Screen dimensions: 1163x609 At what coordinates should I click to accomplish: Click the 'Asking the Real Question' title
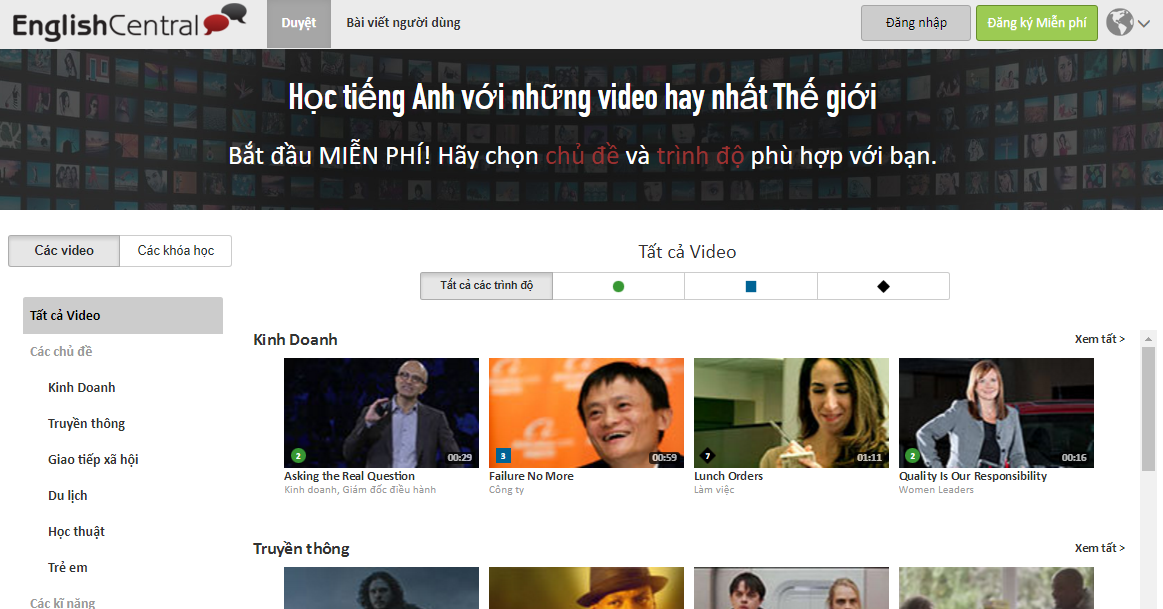(x=349, y=476)
